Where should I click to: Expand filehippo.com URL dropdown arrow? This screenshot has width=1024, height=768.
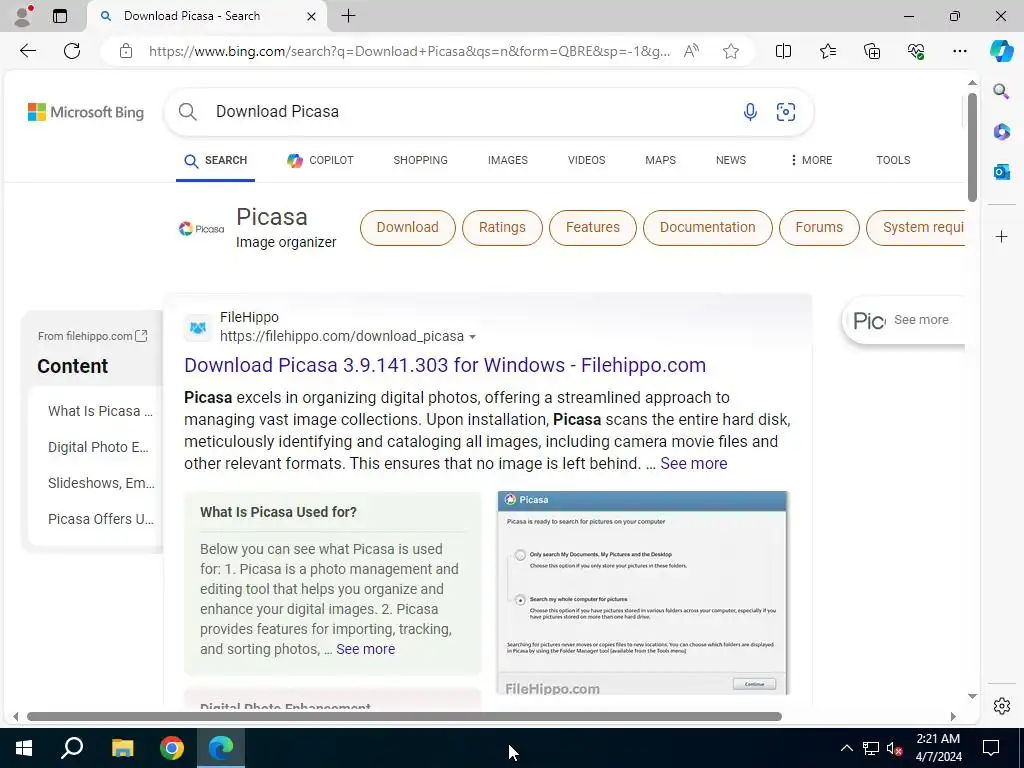[x=473, y=337]
